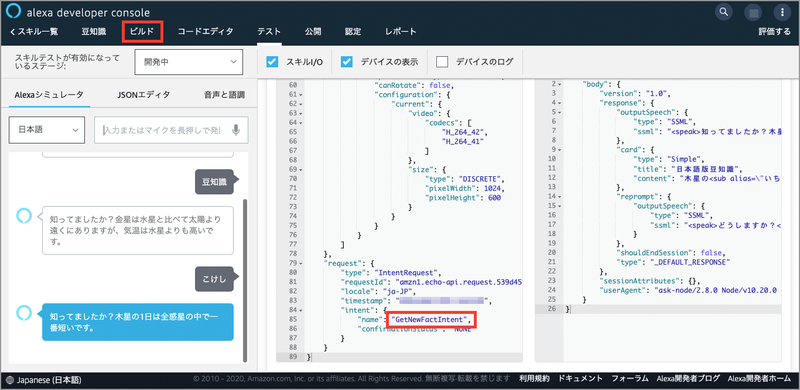800x390 pixels.
Task: Click the globe icon beside Japanese (日本語)
Action: coord(10,380)
